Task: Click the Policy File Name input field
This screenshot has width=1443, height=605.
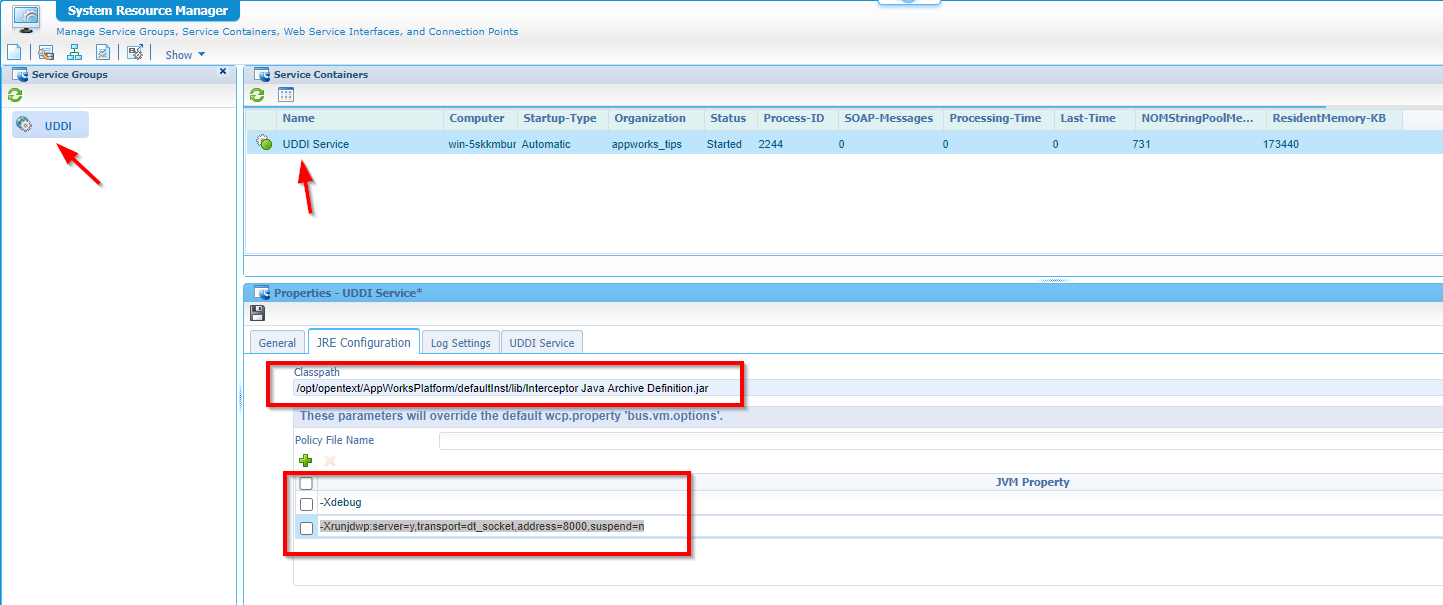Action: coord(940,441)
